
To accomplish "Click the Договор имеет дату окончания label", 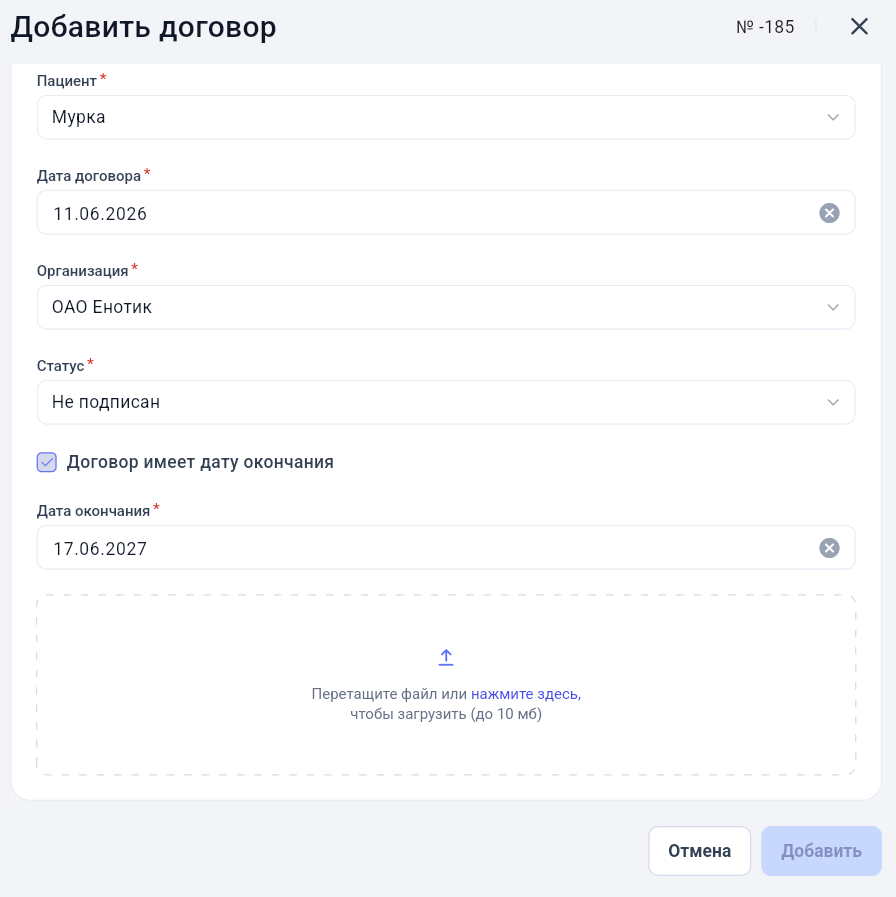I will point(200,462).
